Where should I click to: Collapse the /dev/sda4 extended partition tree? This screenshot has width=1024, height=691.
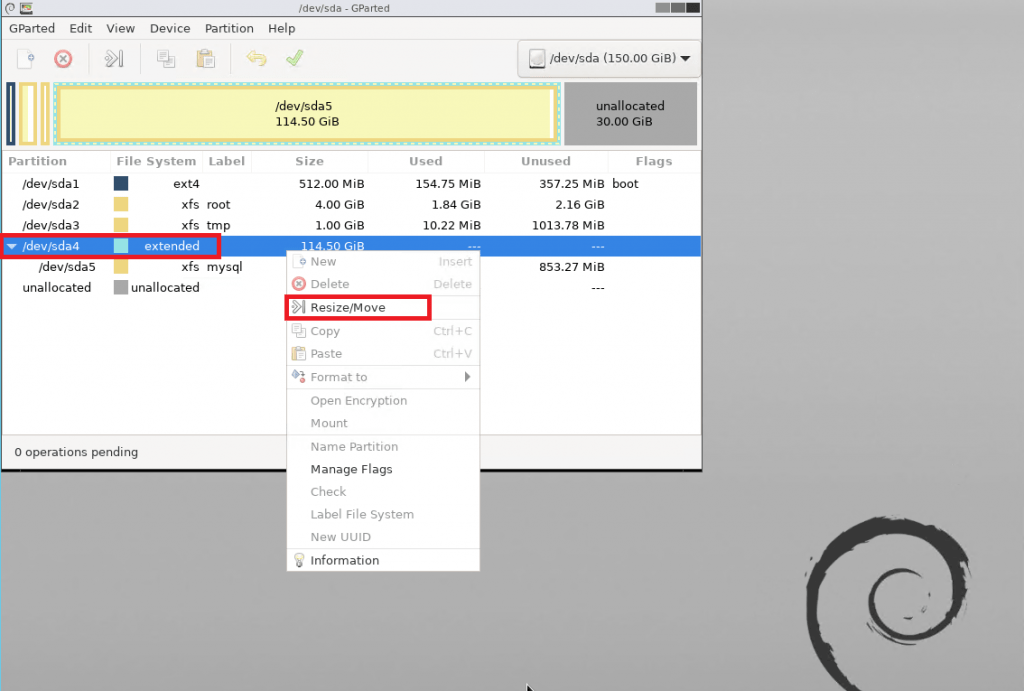(x=12, y=246)
